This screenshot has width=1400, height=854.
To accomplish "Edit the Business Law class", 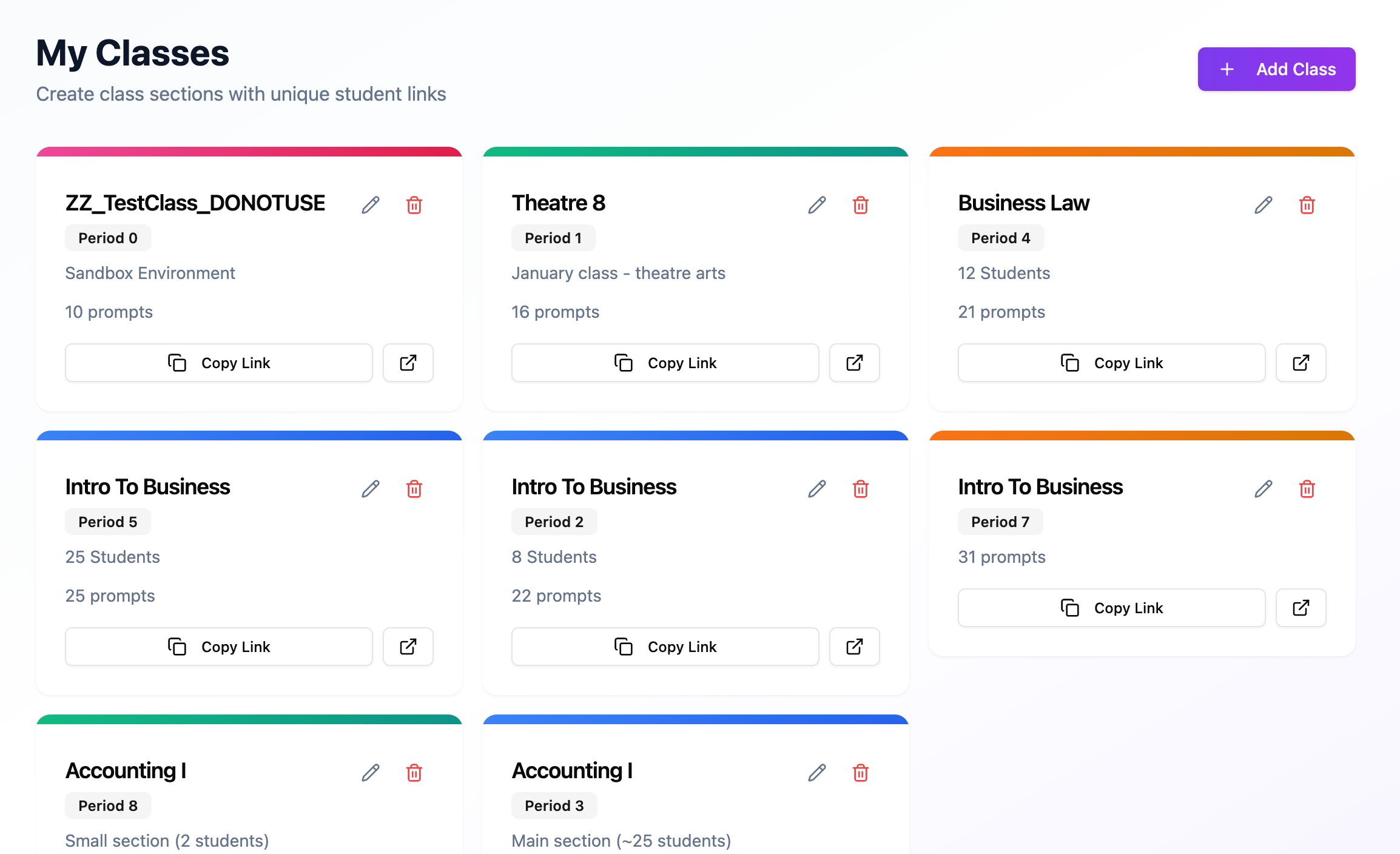I will pyautogui.click(x=1264, y=205).
